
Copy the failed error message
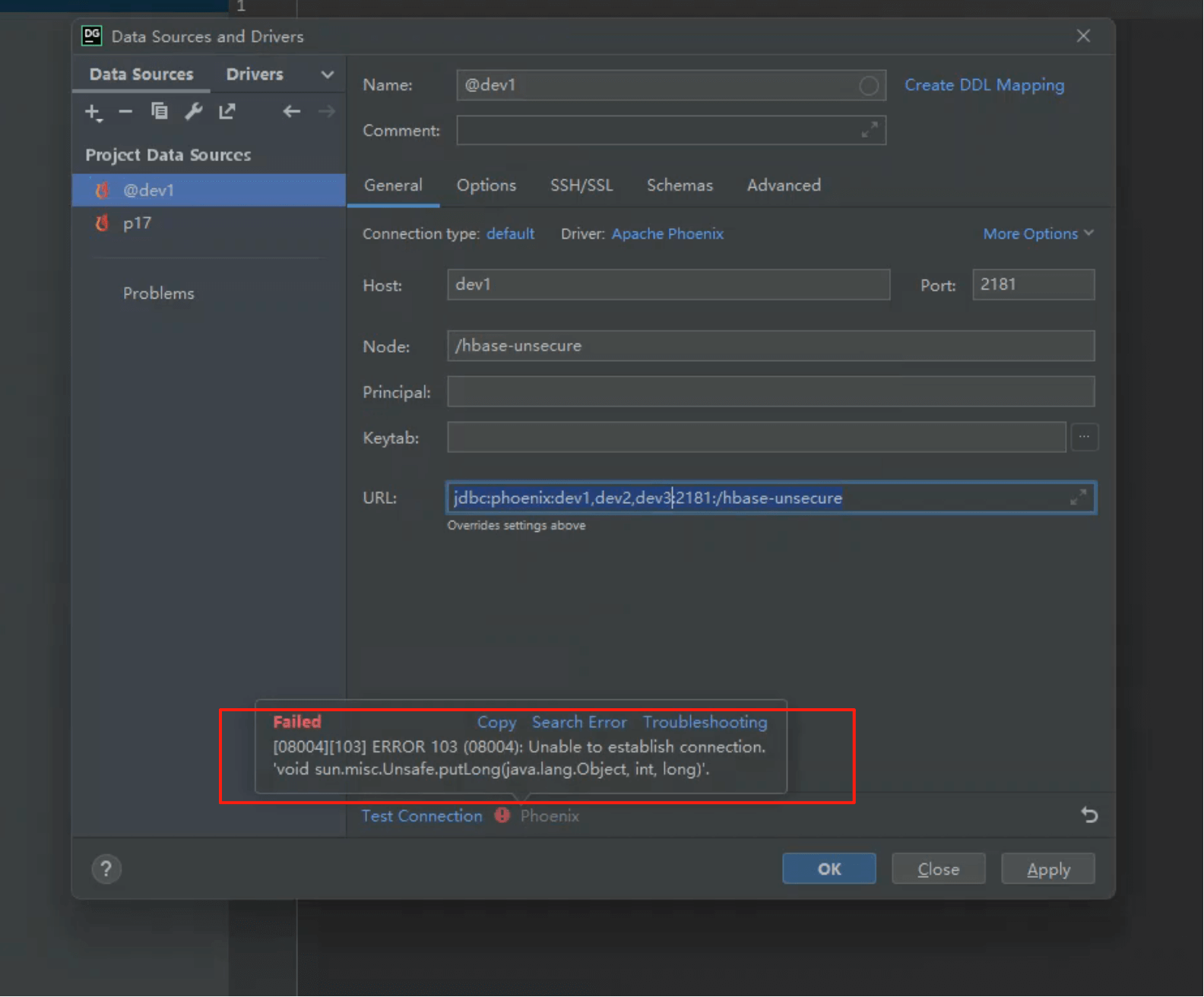coord(497,722)
